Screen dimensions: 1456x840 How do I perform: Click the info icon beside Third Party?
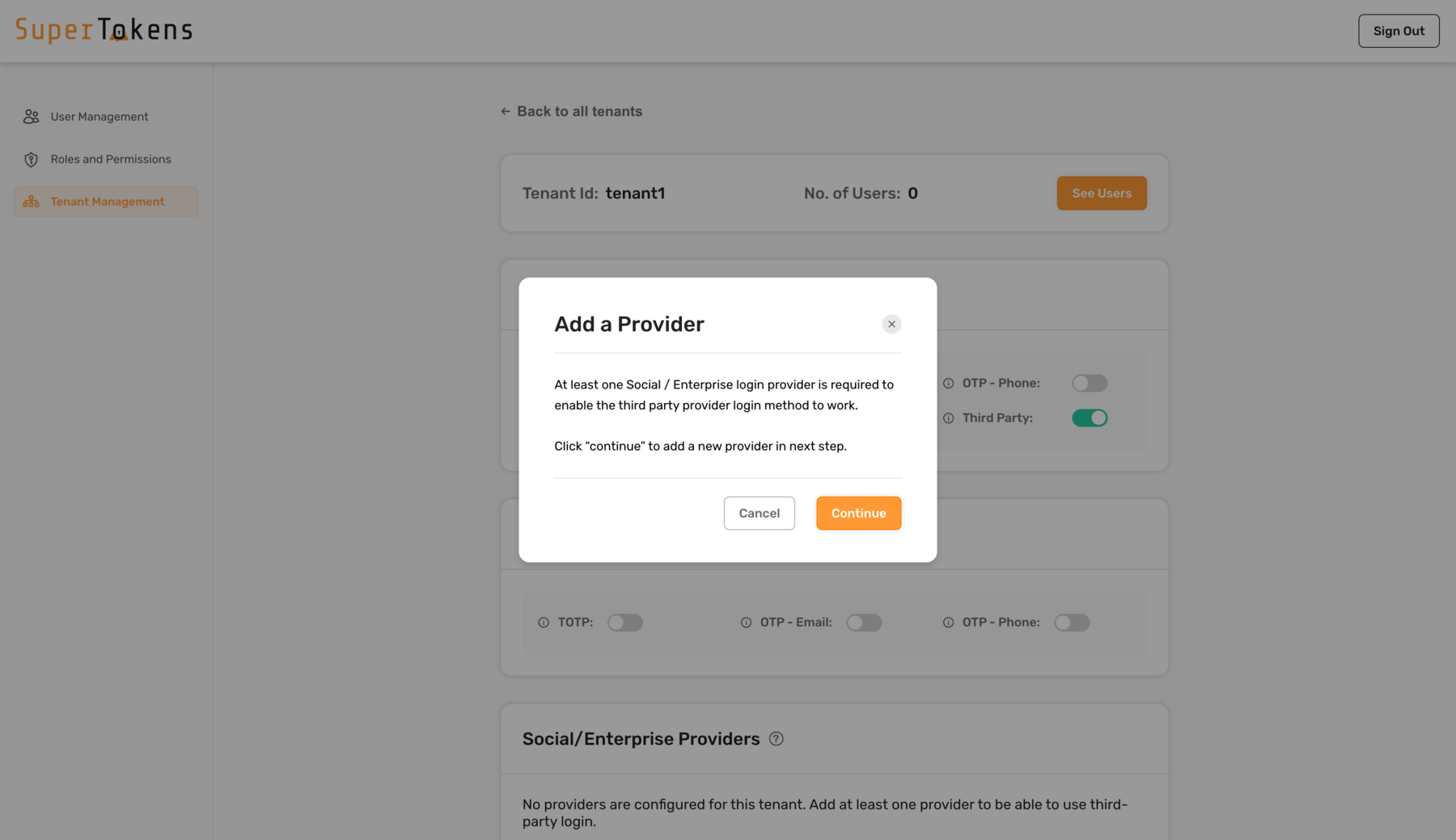(x=948, y=418)
